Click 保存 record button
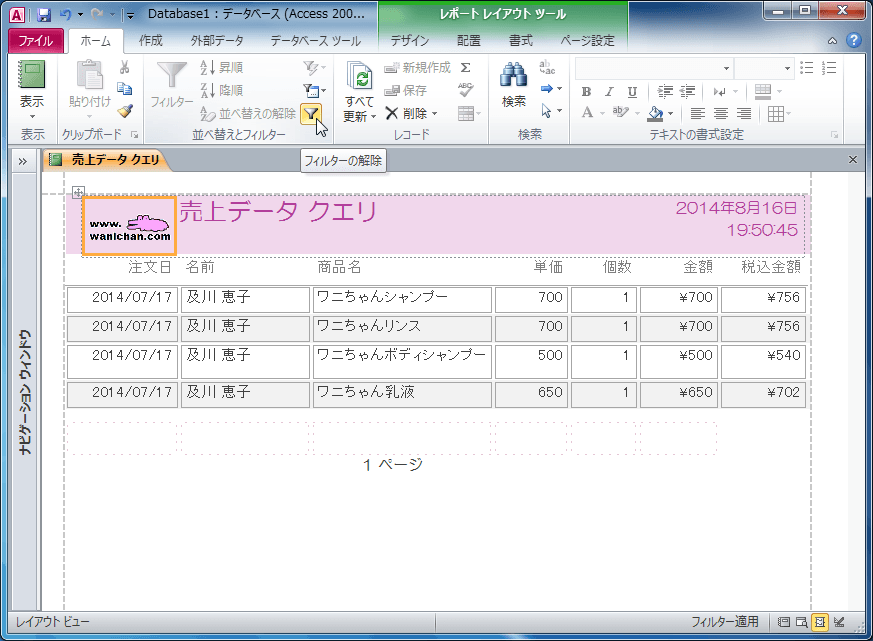The width and height of the screenshot is (873, 641). (406, 90)
